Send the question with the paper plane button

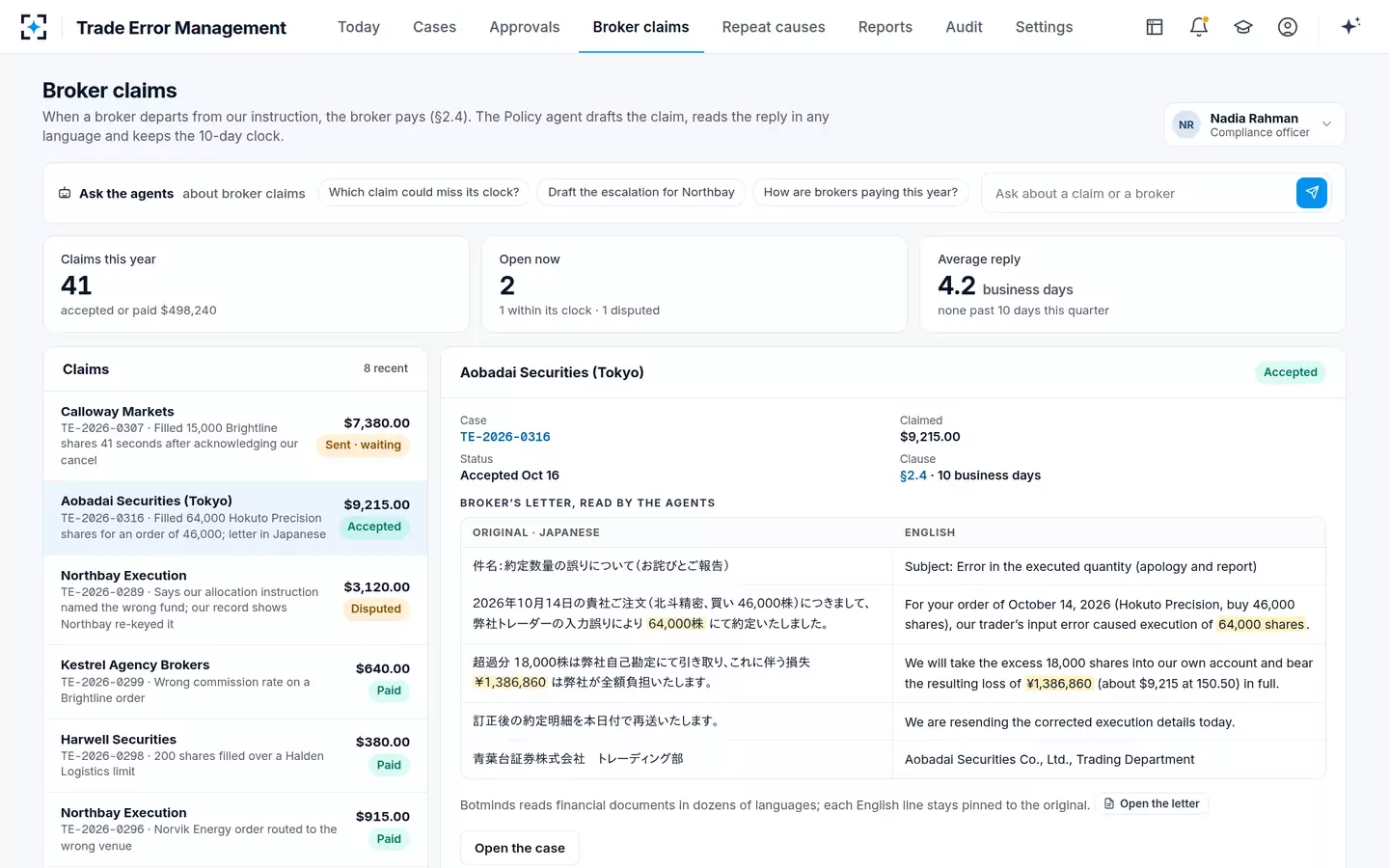[1312, 193]
